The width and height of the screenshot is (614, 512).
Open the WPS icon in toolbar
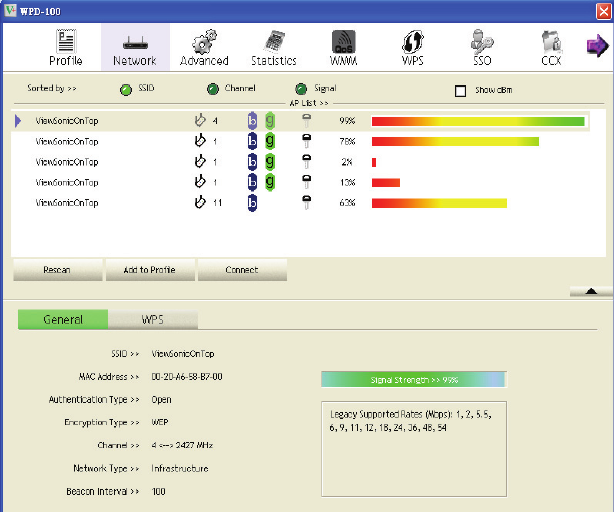click(413, 41)
